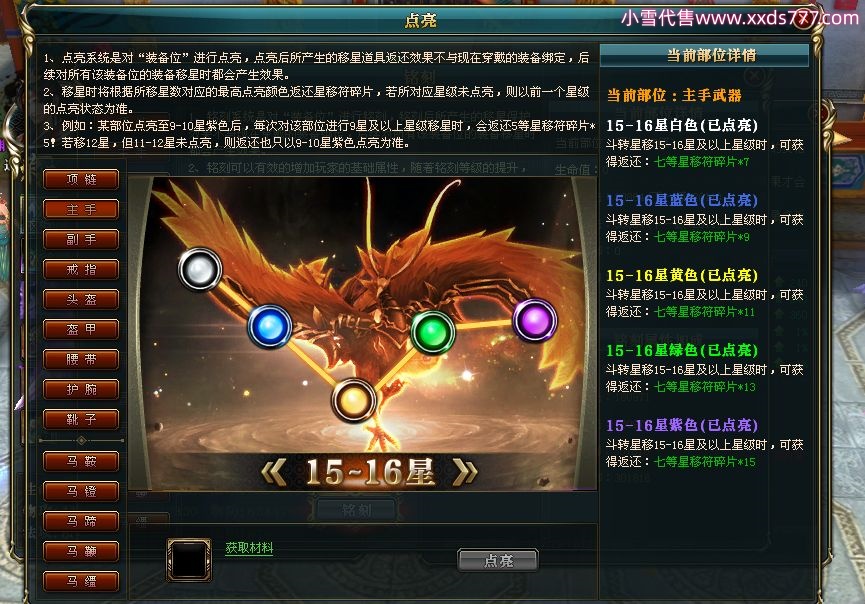Select the green orb node
Image resolution: width=865 pixels, height=604 pixels.
433,333
